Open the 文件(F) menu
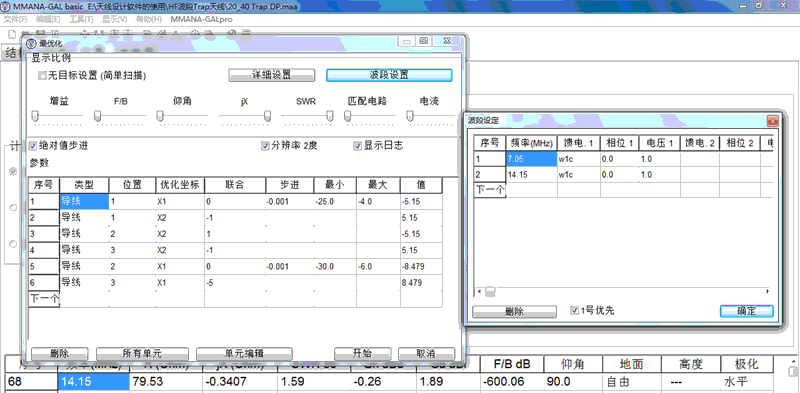800x393 pixels. 15,19
